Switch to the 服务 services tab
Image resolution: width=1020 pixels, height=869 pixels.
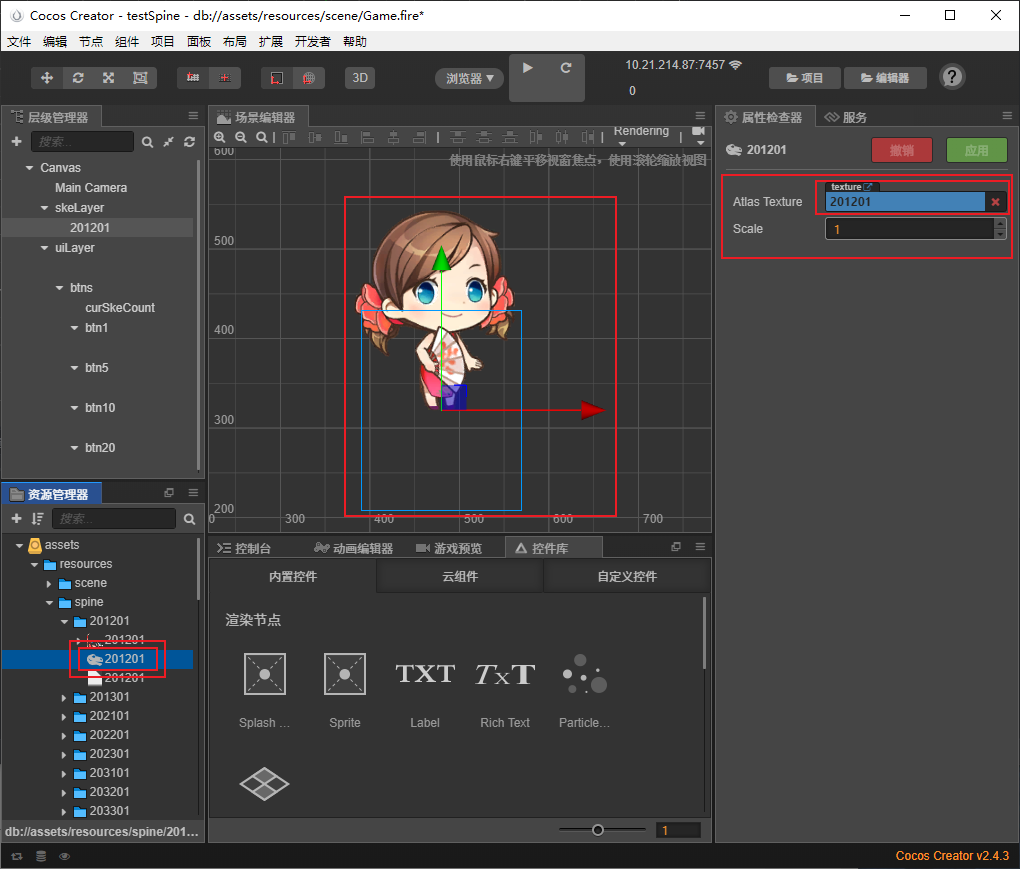846,117
